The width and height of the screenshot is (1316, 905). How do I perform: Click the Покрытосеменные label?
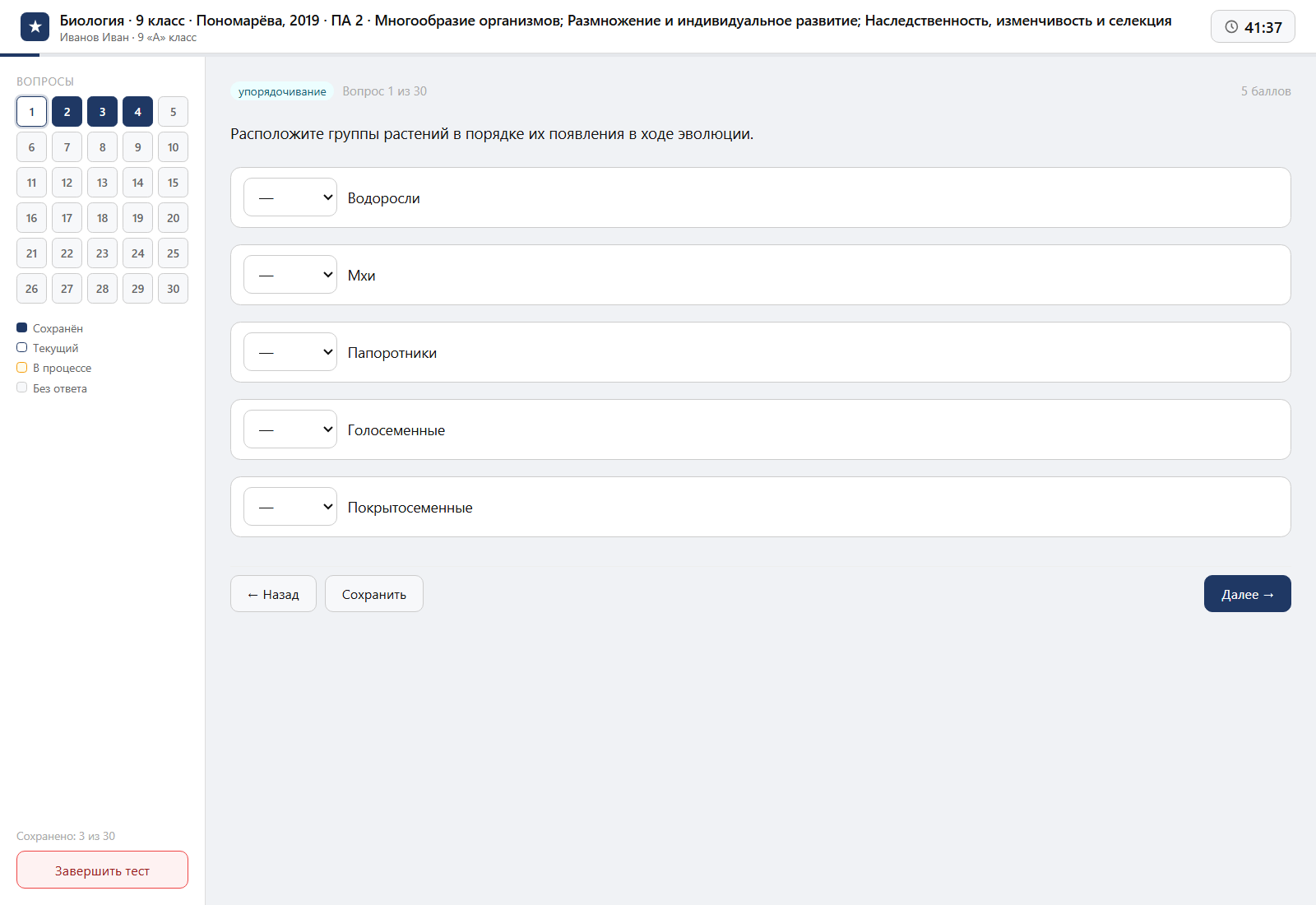pyautogui.click(x=410, y=508)
